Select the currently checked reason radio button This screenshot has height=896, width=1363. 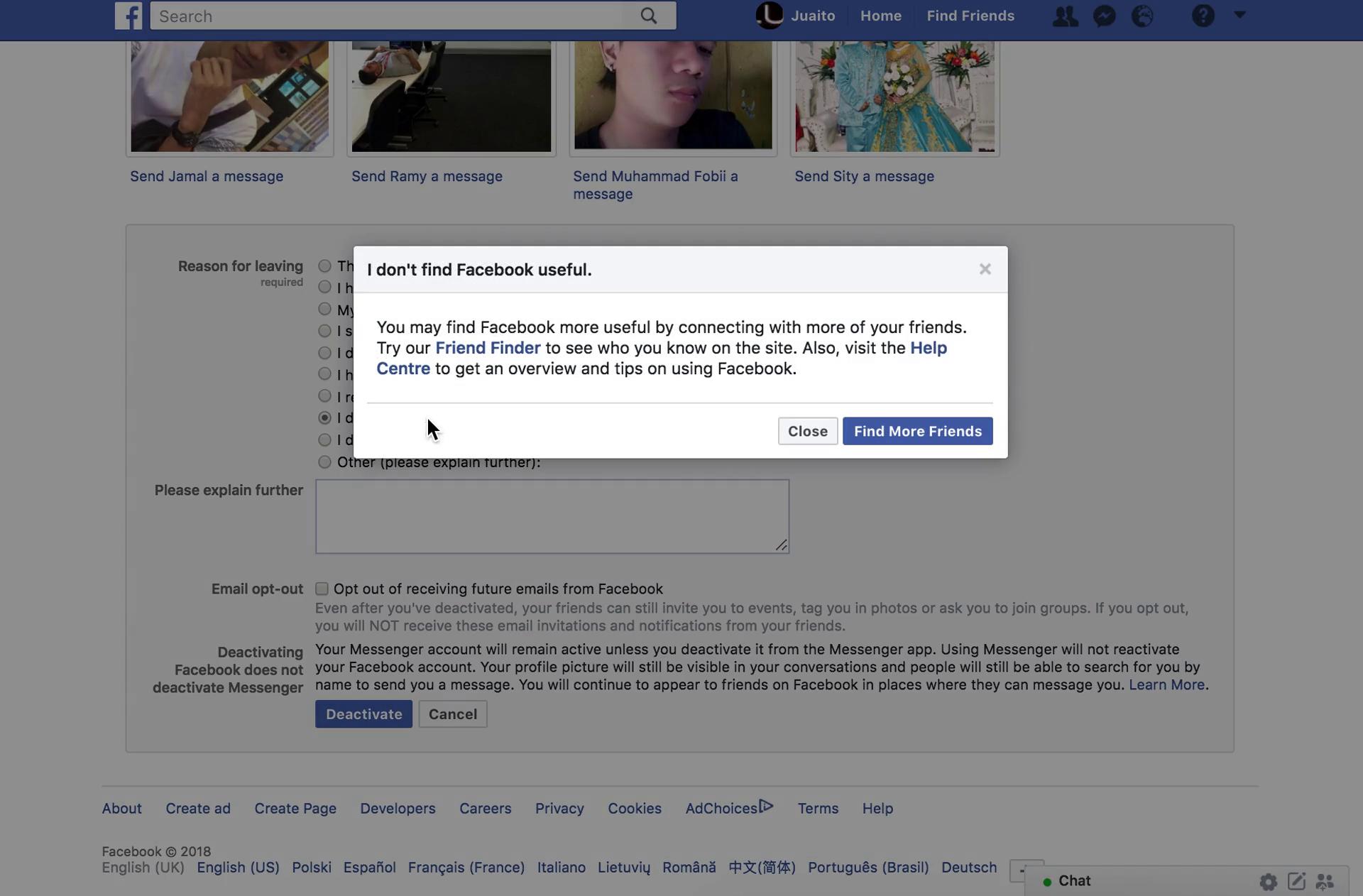pyautogui.click(x=324, y=417)
